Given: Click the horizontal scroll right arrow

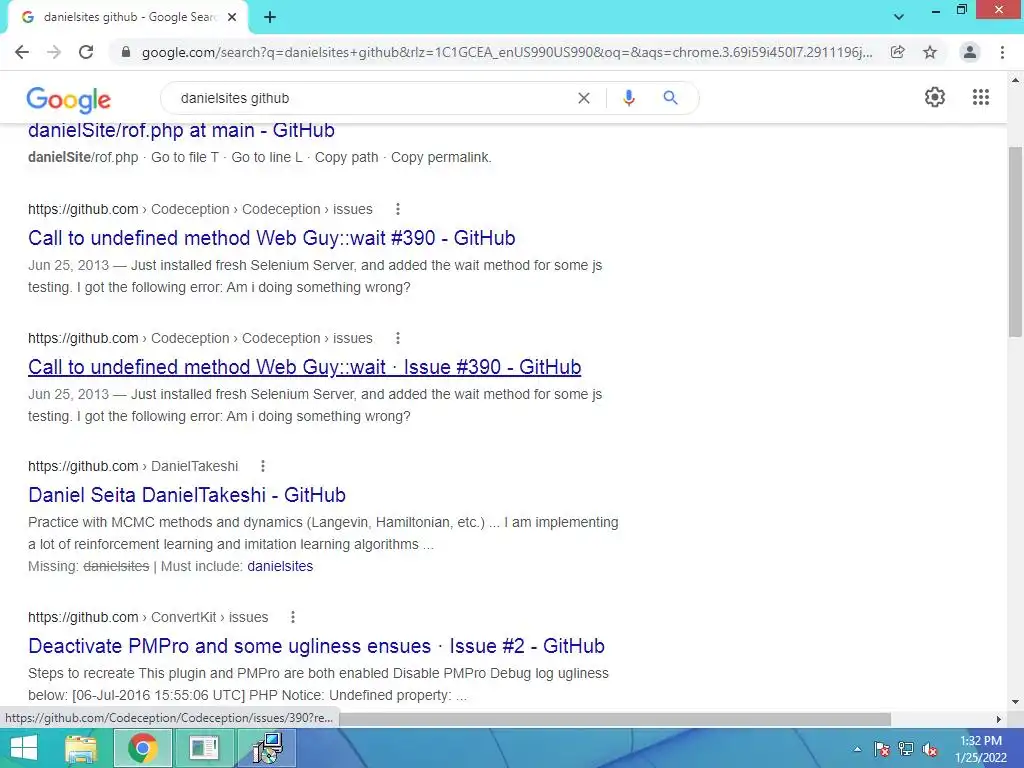Looking at the screenshot, I should pos(998,719).
